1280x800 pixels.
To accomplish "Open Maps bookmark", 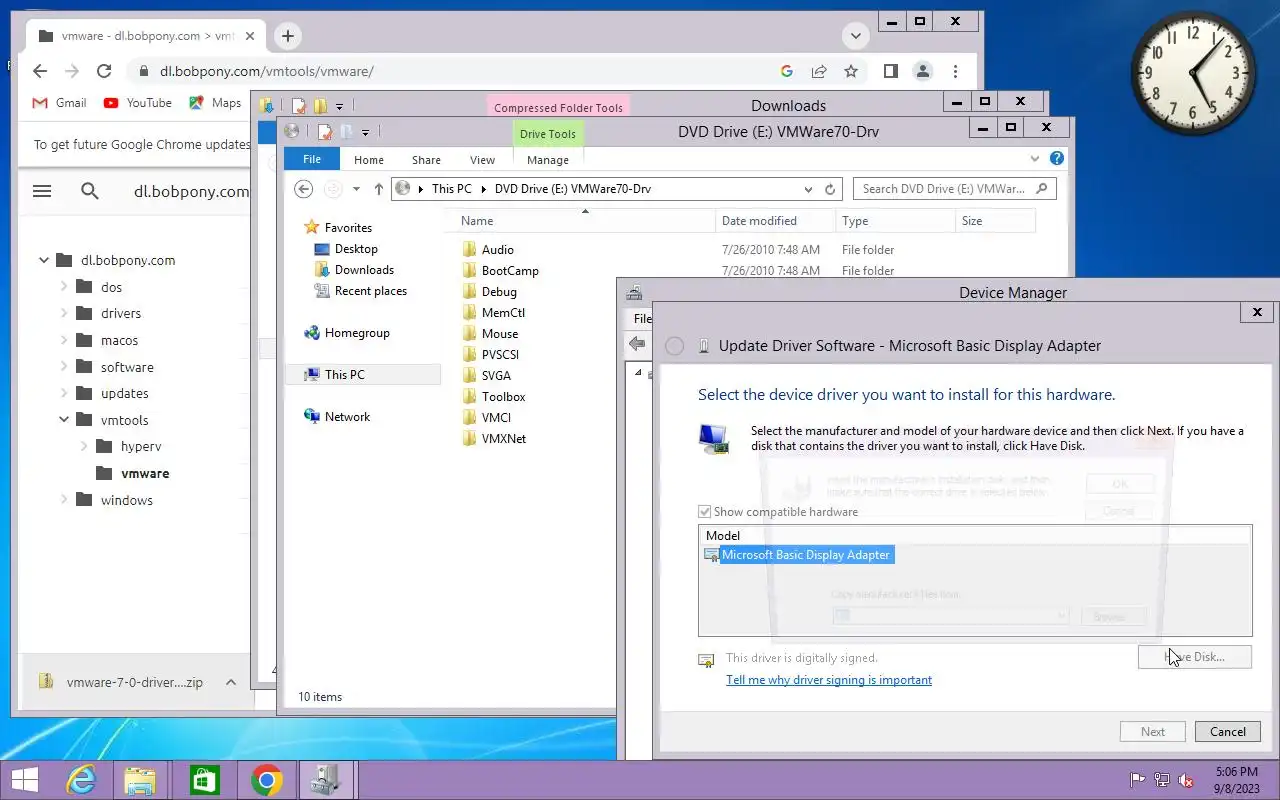I will click(215, 103).
